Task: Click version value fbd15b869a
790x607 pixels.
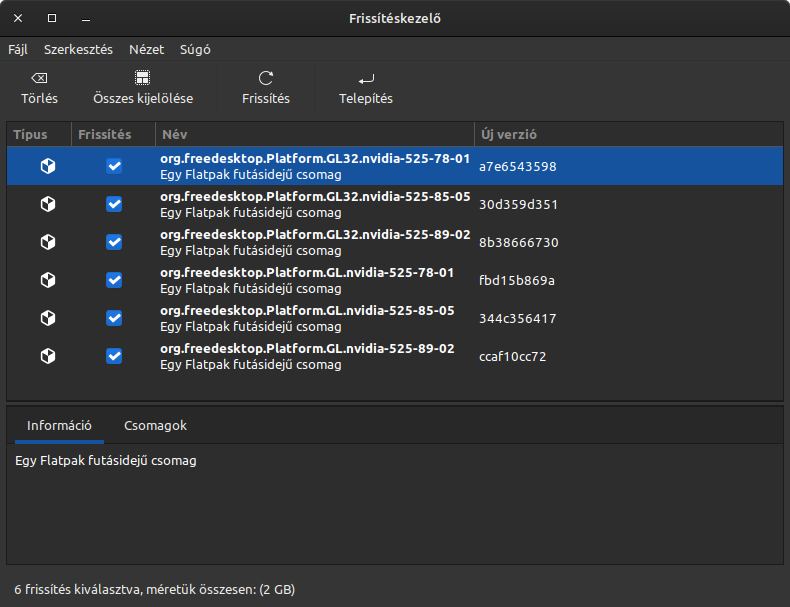Action: click(x=516, y=281)
